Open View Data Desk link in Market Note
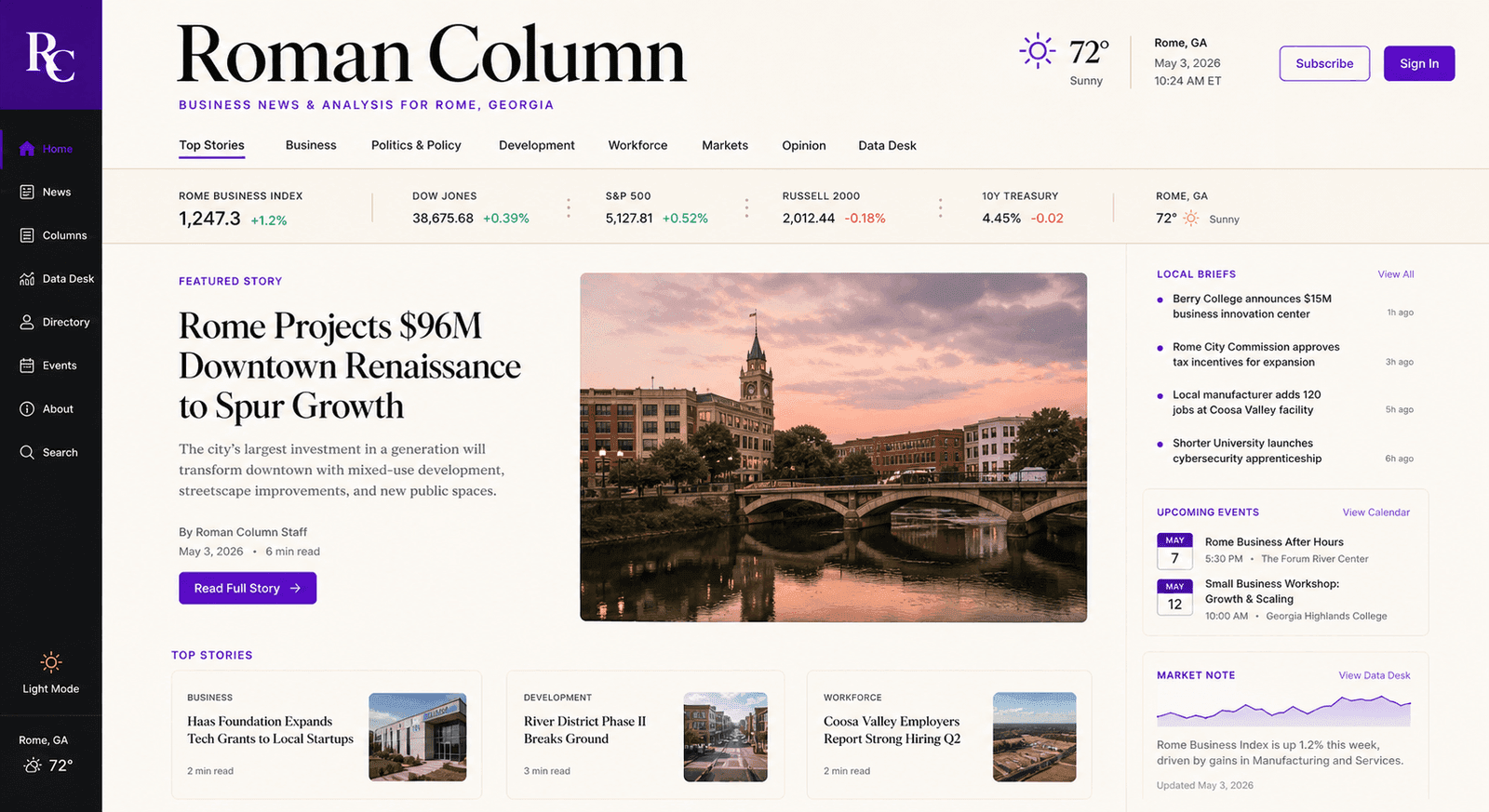This screenshot has height=812, width=1489. coord(1375,675)
